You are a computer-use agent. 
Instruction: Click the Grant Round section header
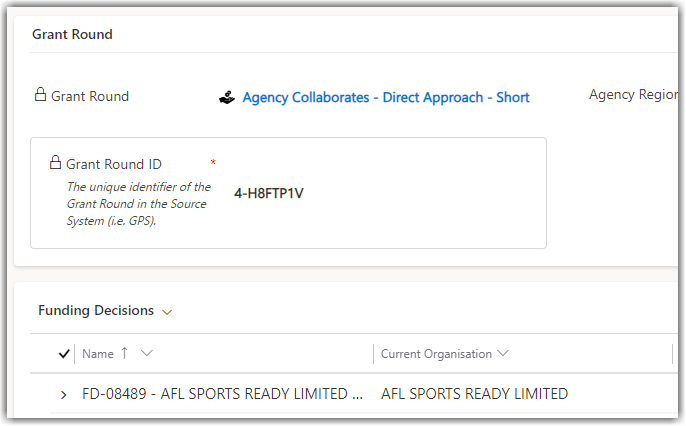(x=72, y=34)
